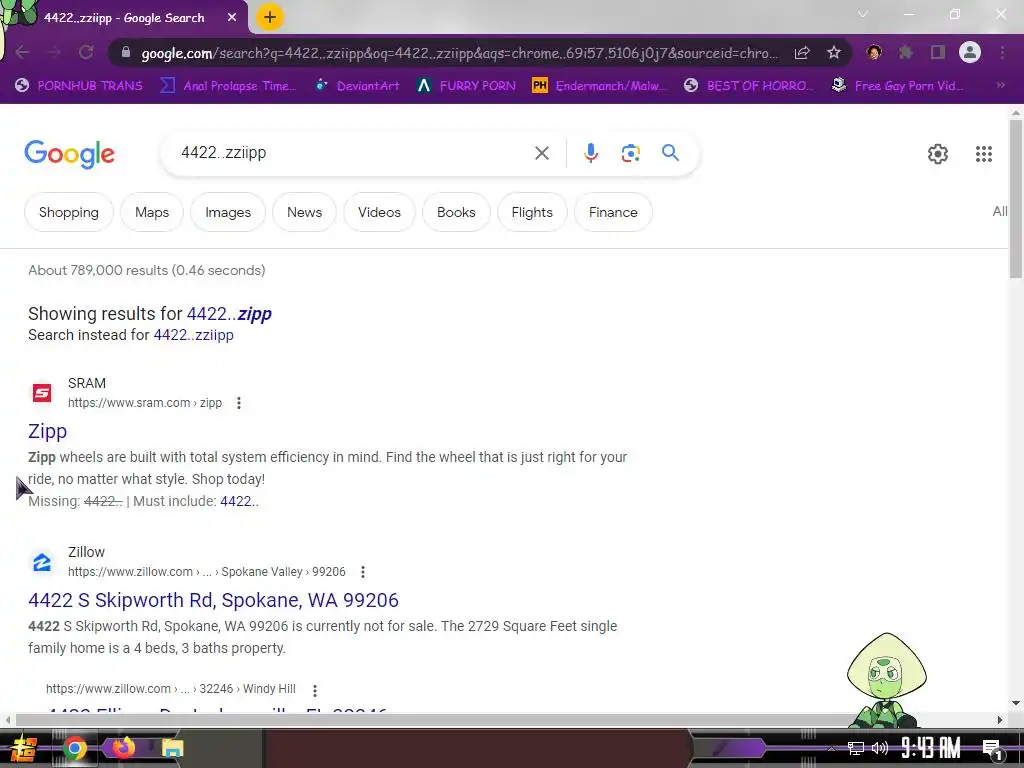Switch to Flights results

[532, 212]
